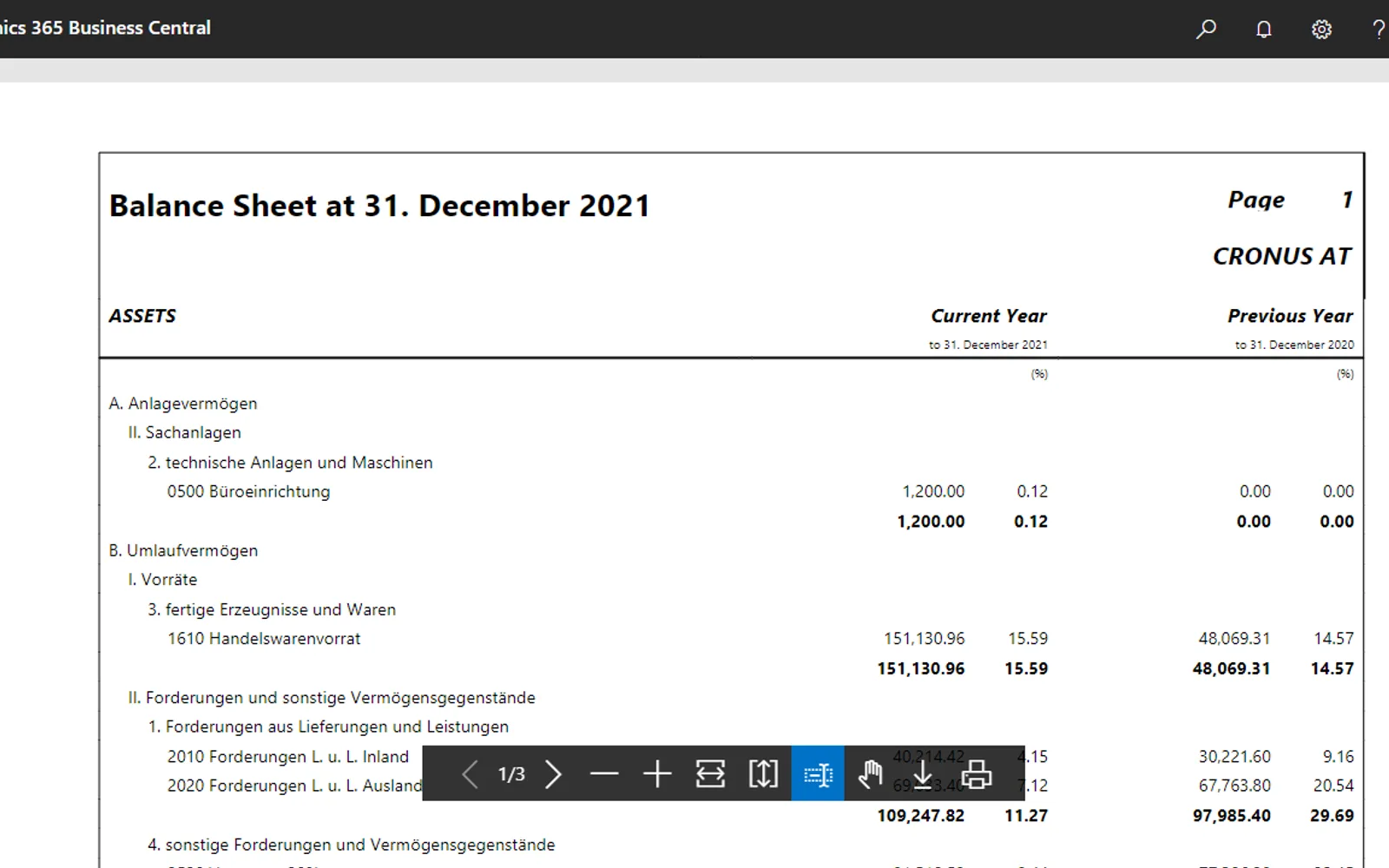Click the 'Current Year' column header
Screen dimensions: 1389x868
989,316
